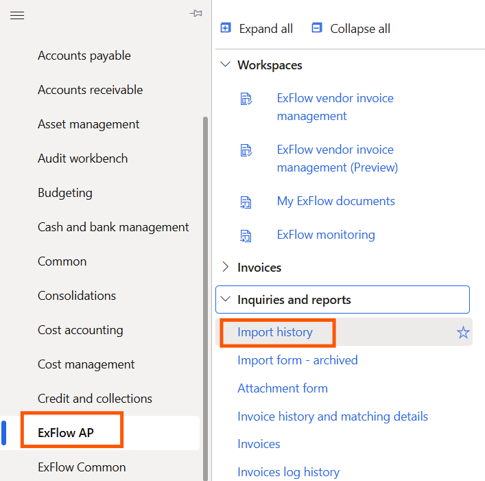
Task: Pin the navigation pane
Action: pyautogui.click(x=196, y=13)
